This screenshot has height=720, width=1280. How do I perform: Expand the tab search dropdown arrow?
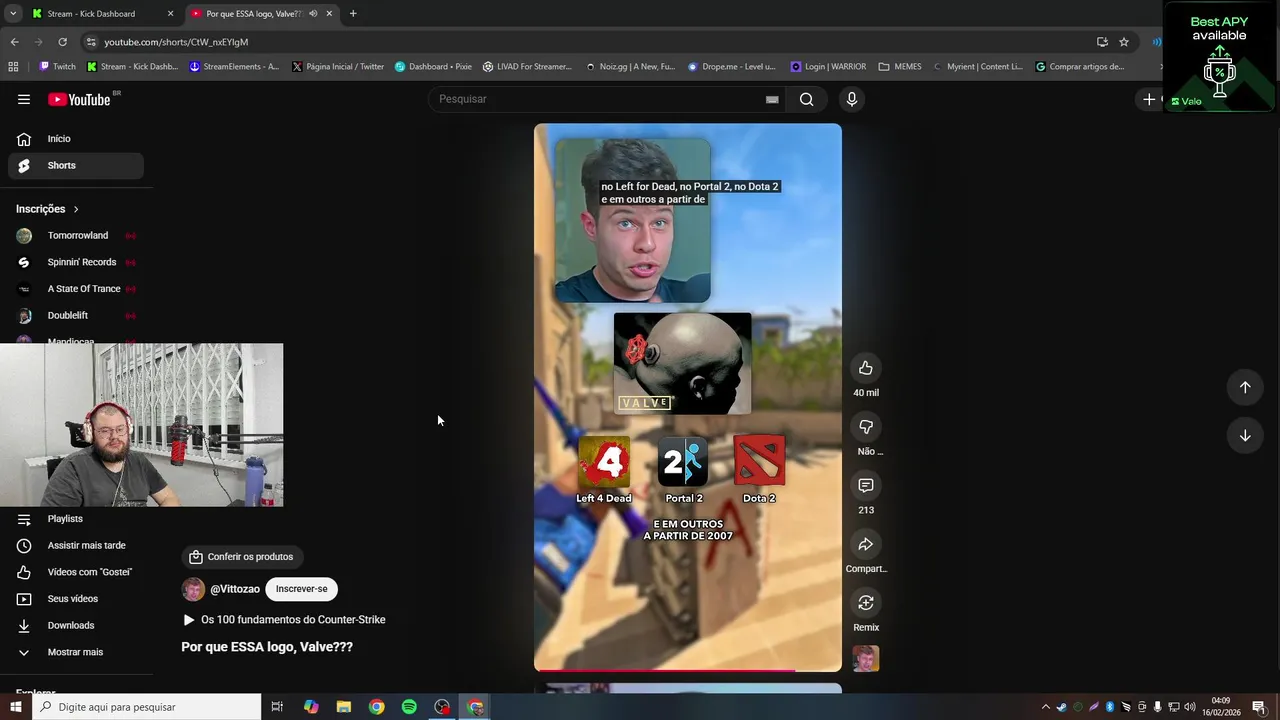coord(13,14)
